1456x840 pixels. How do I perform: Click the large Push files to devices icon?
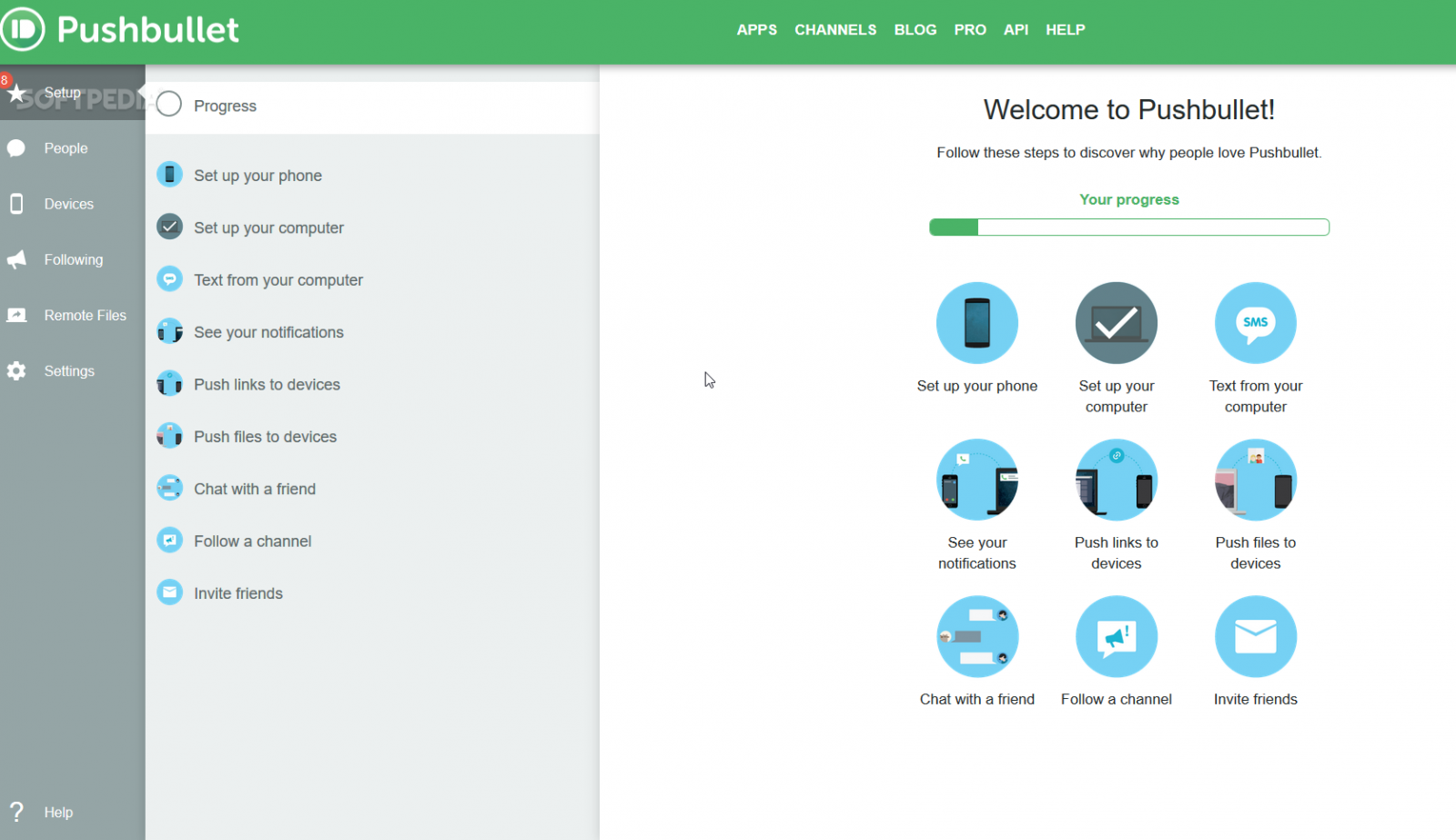1256,480
